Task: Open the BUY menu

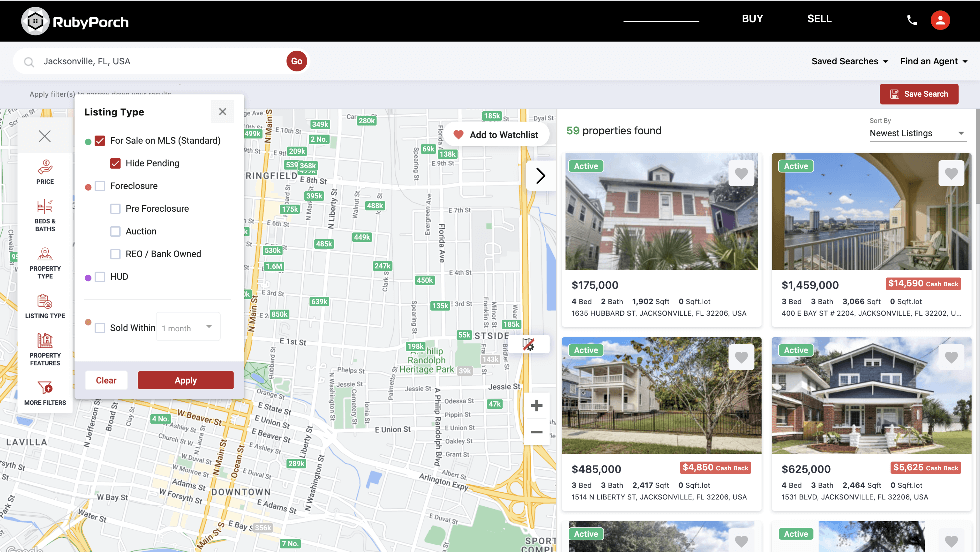Action: 752,19
